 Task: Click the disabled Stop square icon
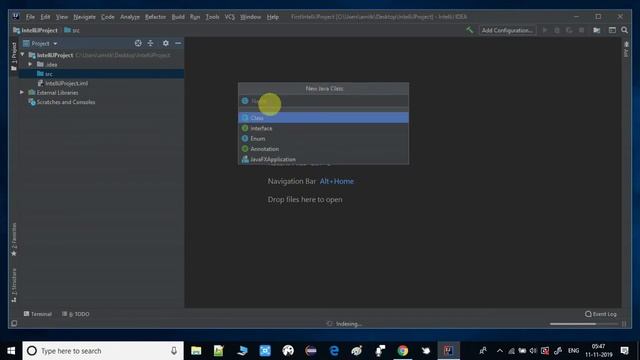582,30
